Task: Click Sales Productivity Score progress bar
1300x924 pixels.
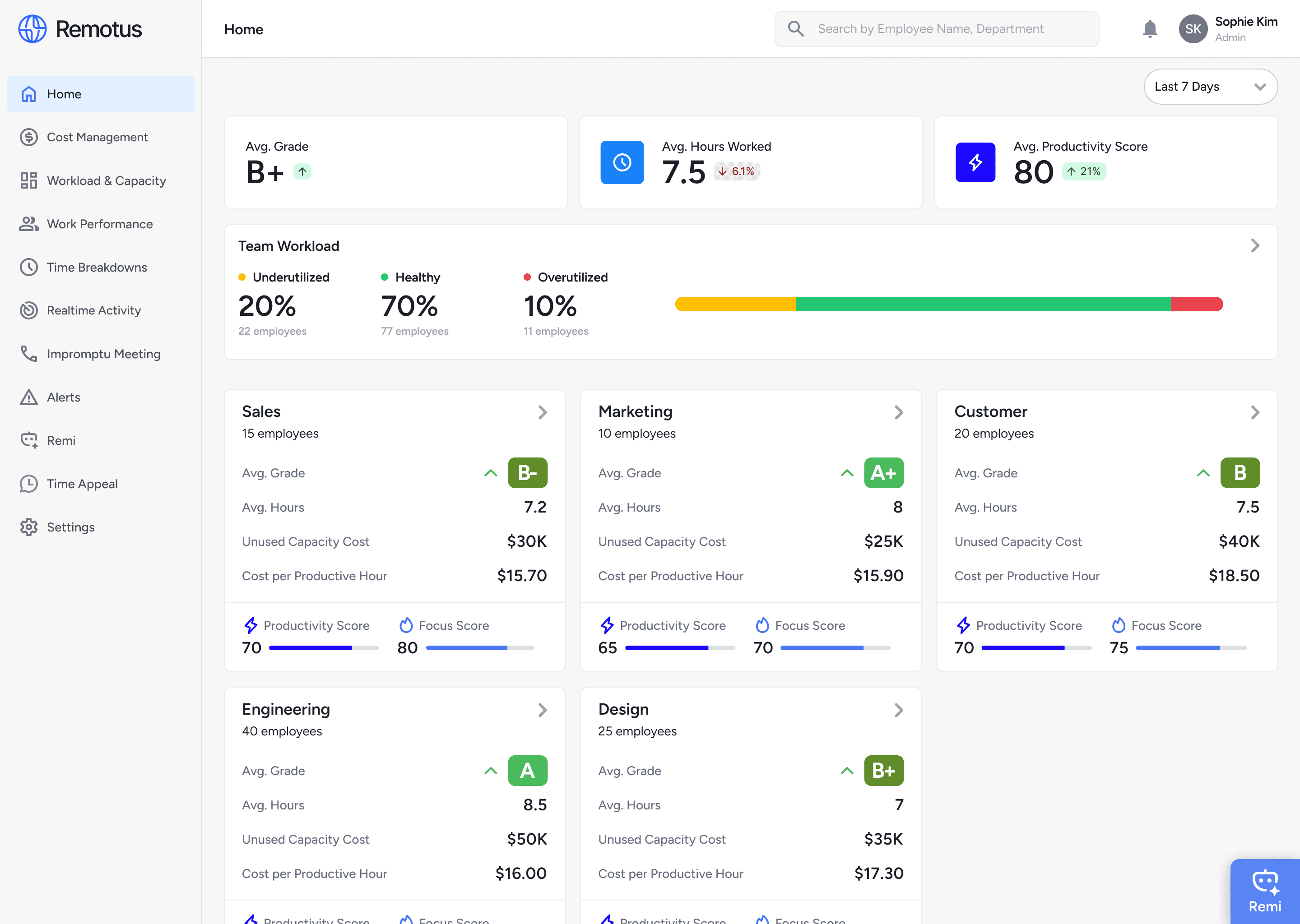Action: pyautogui.click(x=324, y=648)
